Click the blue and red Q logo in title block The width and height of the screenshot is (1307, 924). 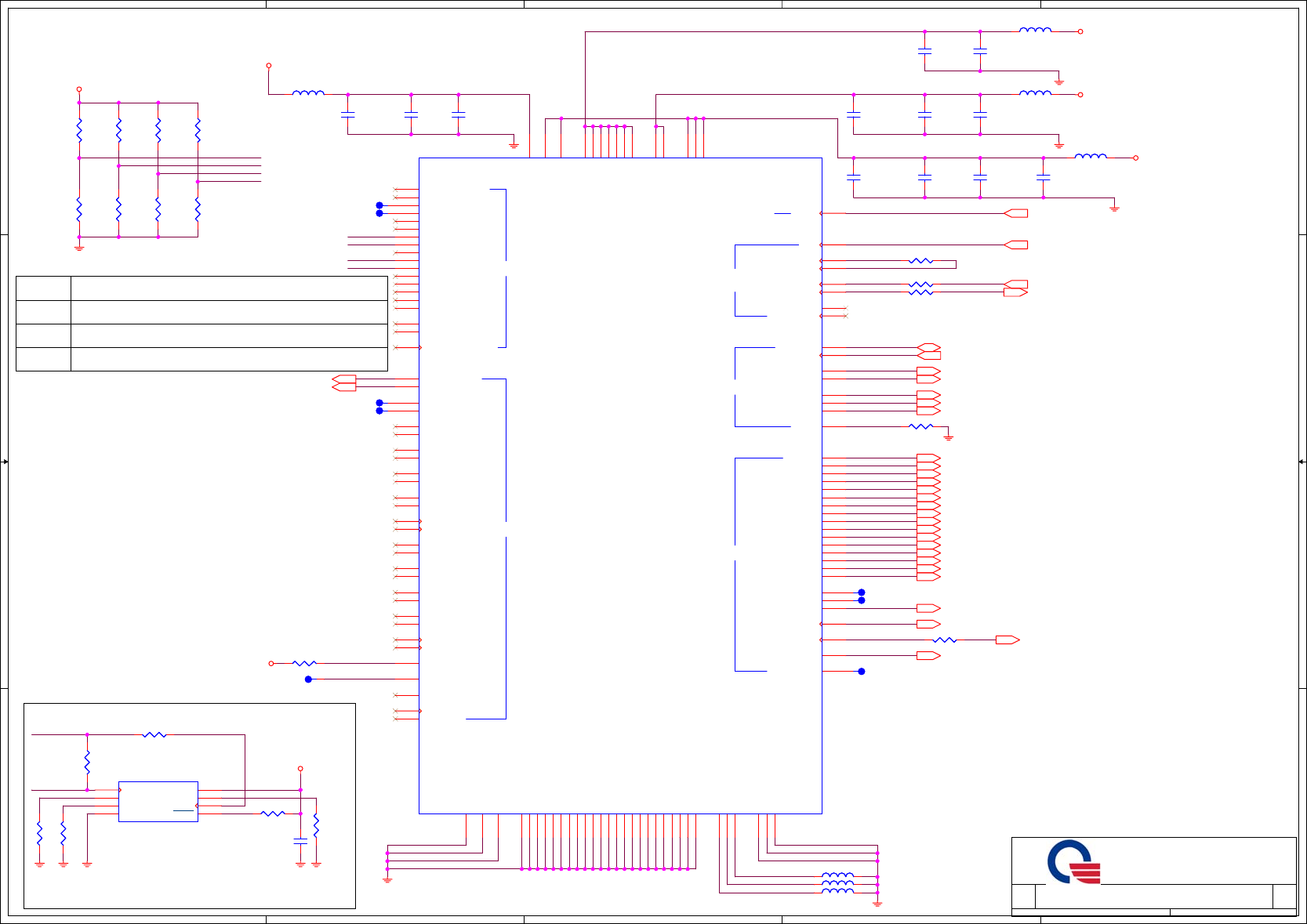point(1074,862)
